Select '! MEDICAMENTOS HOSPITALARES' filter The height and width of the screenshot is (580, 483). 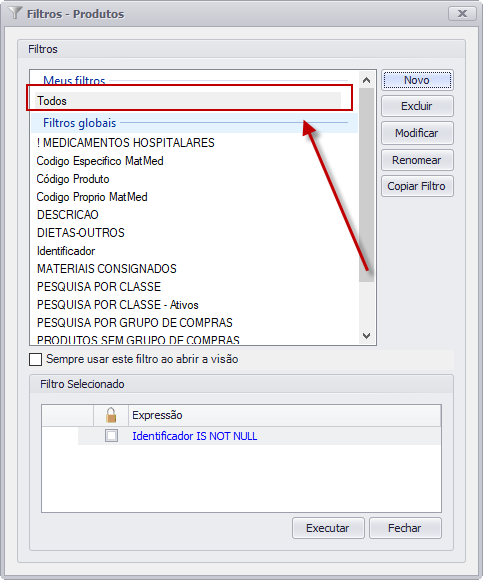pyautogui.click(x=126, y=143)
